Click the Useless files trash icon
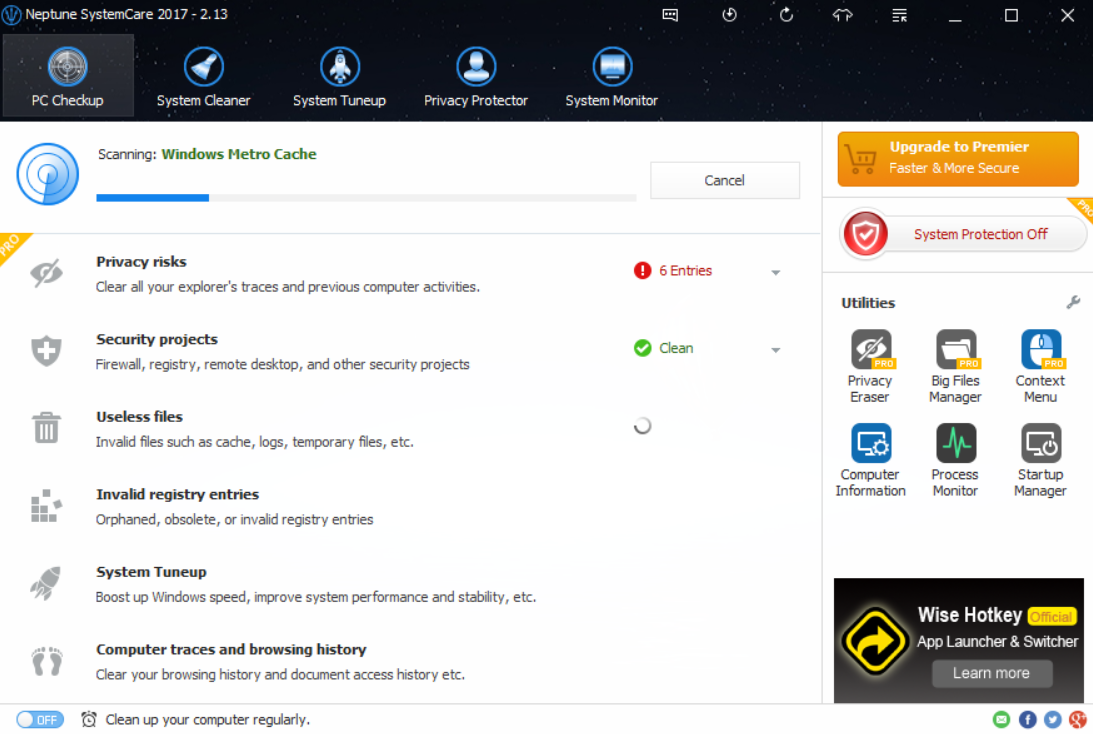Viewport: 1093px width, 734px height. click(x=47, y=427)
